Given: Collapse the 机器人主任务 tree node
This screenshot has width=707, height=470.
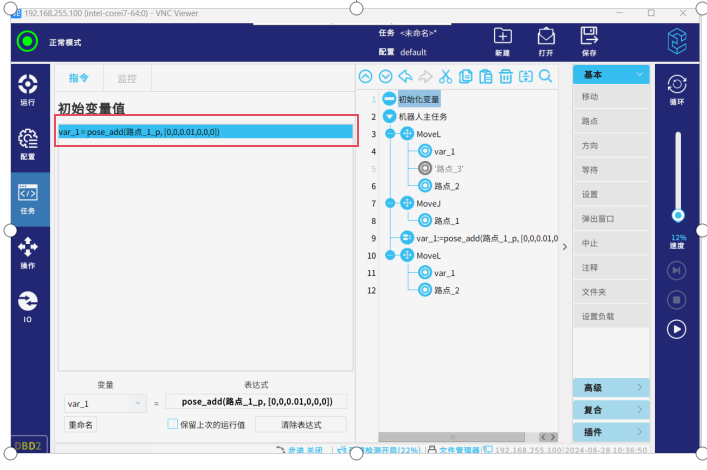Looking at the screenshot, I should tap(389, 116).
